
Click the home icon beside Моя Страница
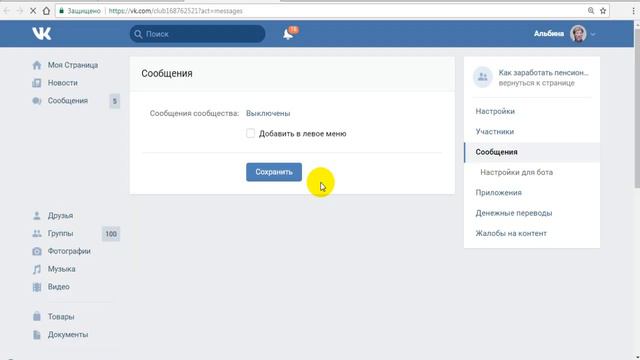point(37,65)
